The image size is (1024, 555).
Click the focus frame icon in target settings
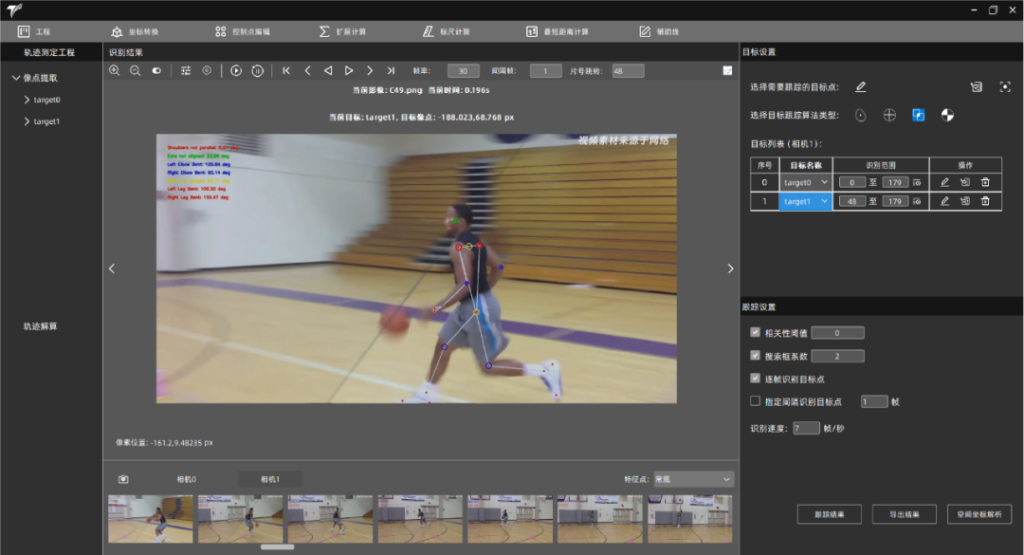coord(1005,86)
